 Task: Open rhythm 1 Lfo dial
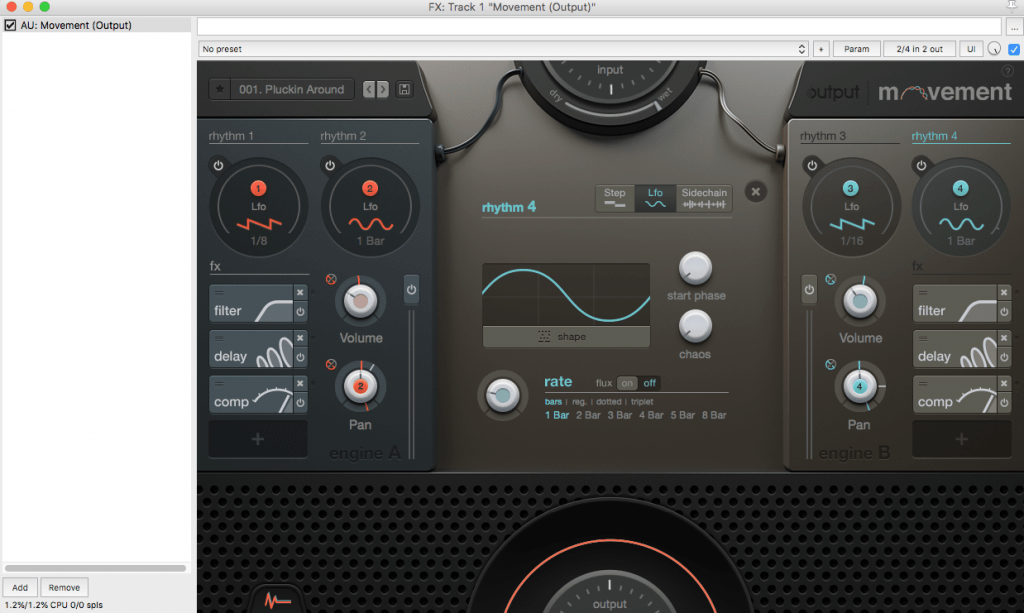259,208
